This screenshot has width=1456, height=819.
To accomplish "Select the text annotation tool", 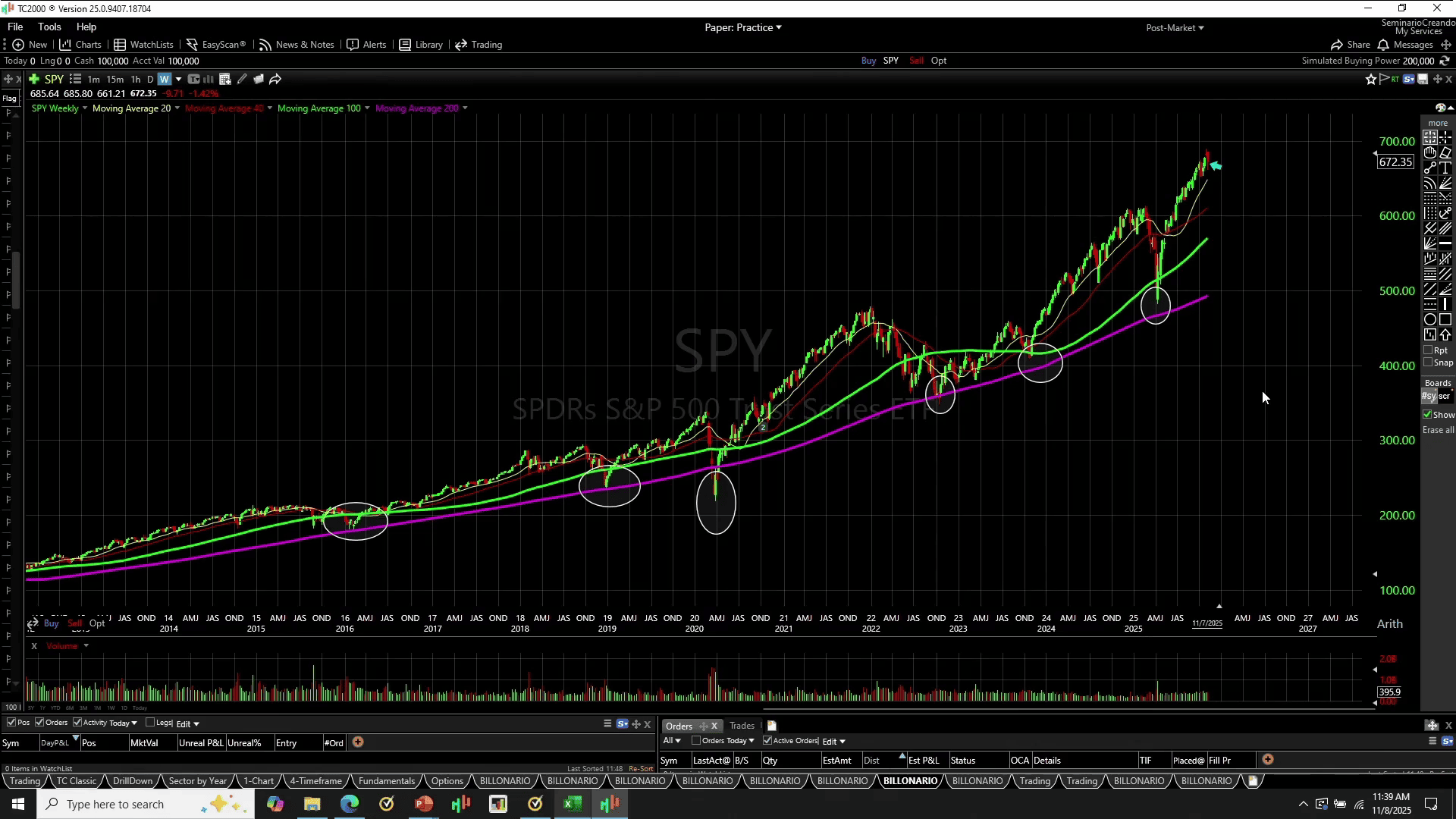I will click(1445, 168).
